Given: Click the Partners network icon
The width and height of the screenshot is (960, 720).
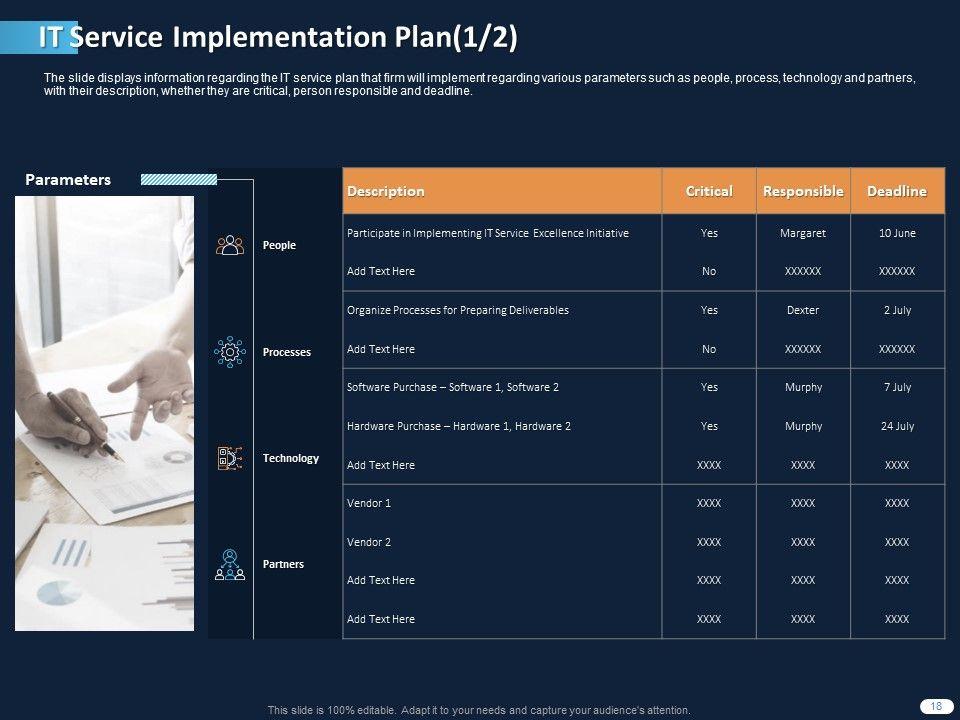Looking at the screenshot, I should pyautogui.click(x=230, y=565).
